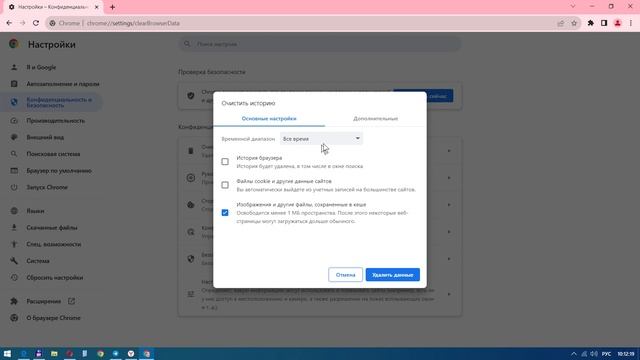Switch to the 'Основные настройки' tab
The width and height of the screenshot is (640, 360).
[x=269, y=118]
